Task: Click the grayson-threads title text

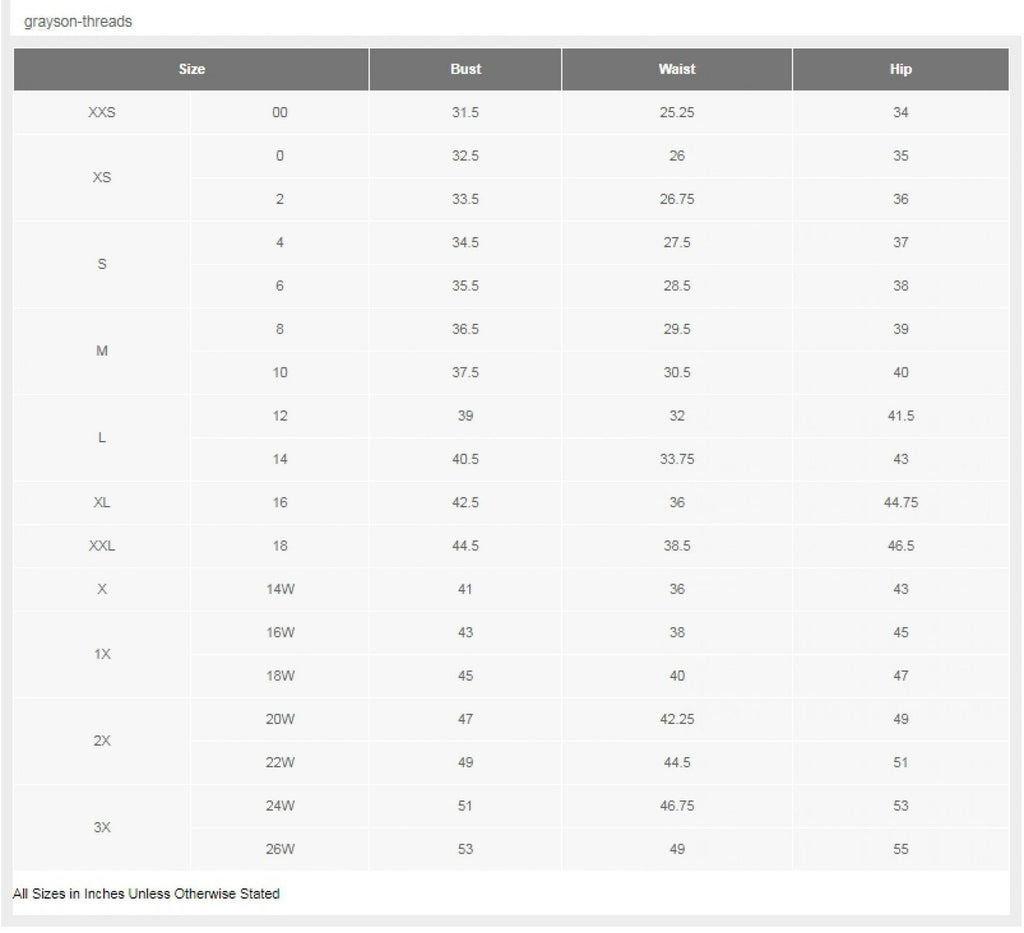Action: click(78, 21)
